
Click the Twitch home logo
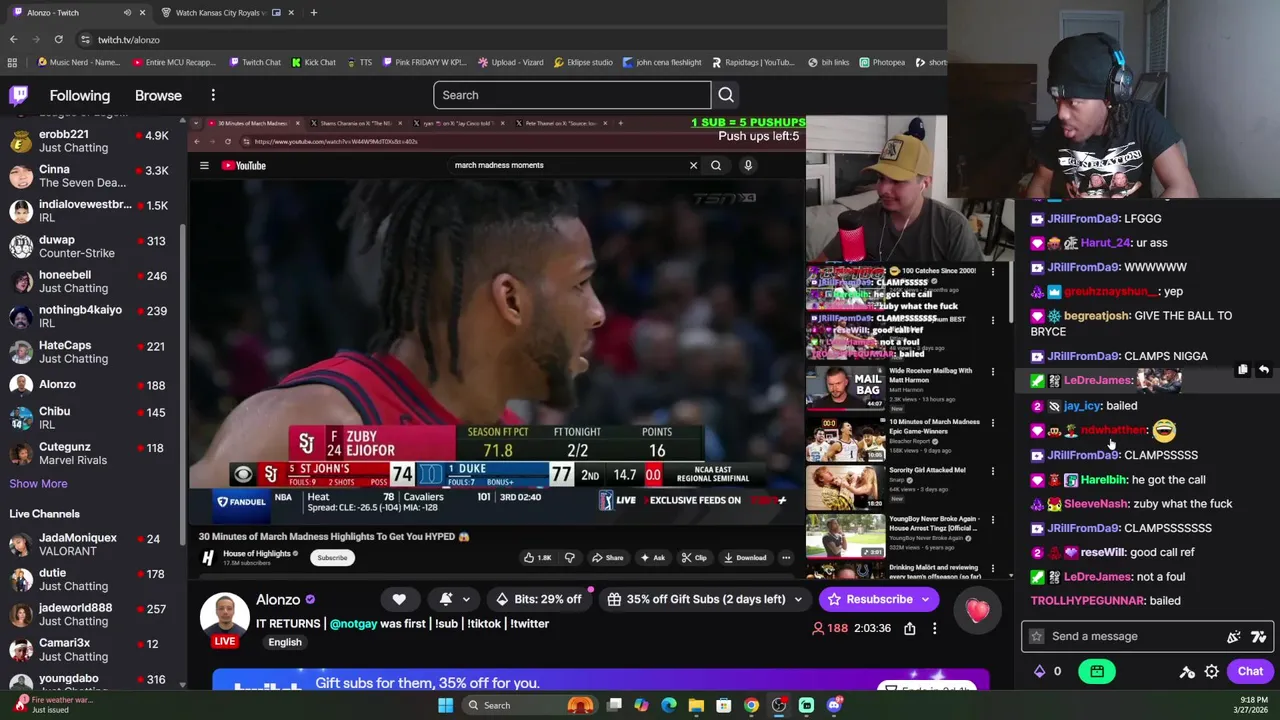point(19,96)
